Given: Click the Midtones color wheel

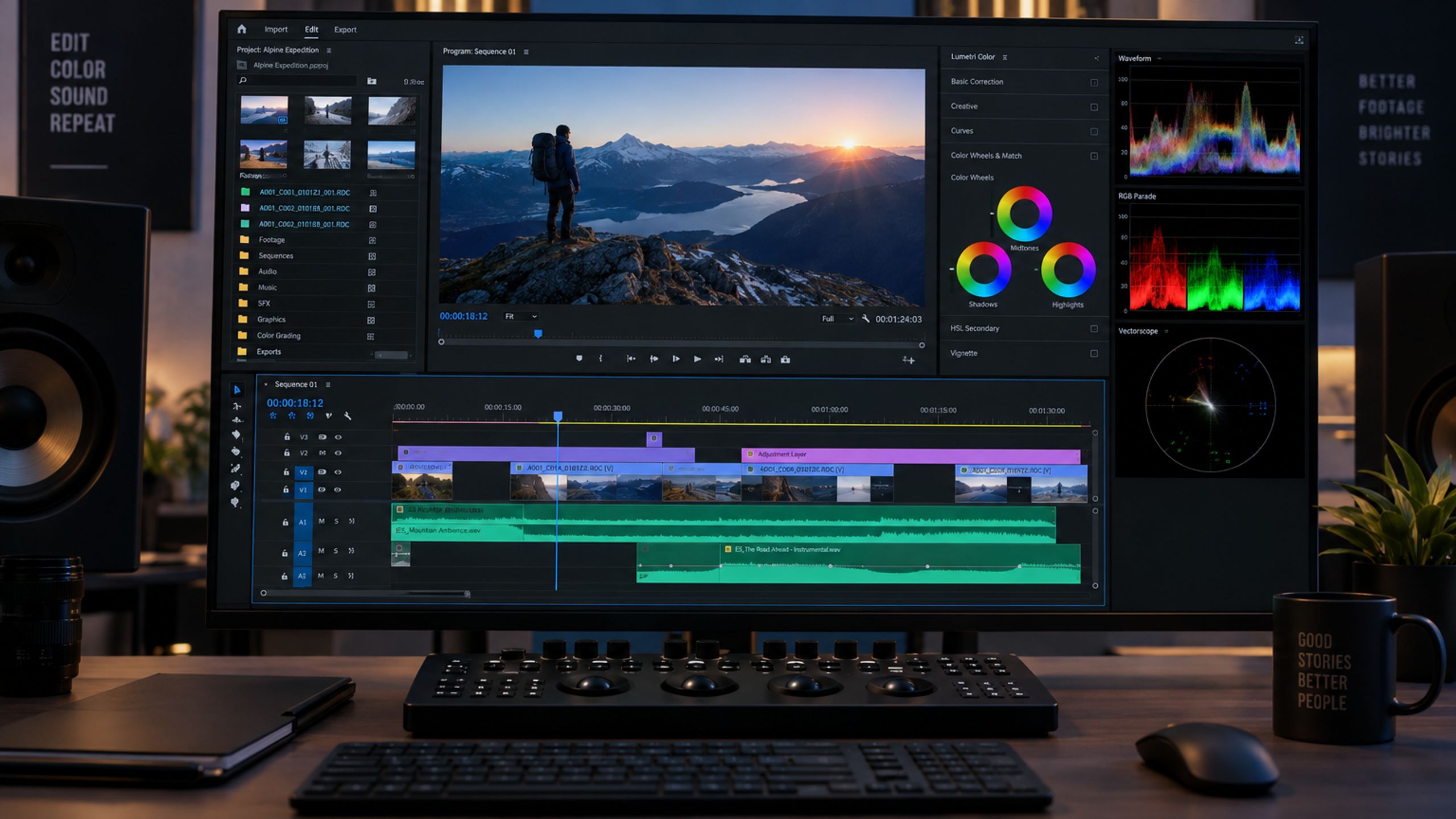Looking at the screenshot, I should (x=1024, y=214).
